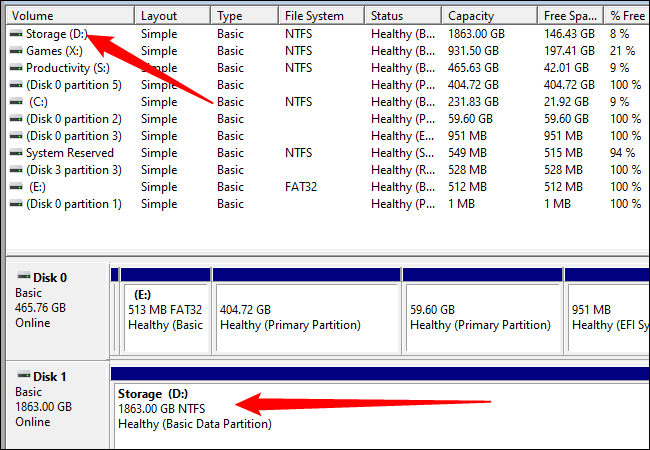Select the (C:) volume name
The width and height of the screenshot is (650, 450).
coord(38,102)
